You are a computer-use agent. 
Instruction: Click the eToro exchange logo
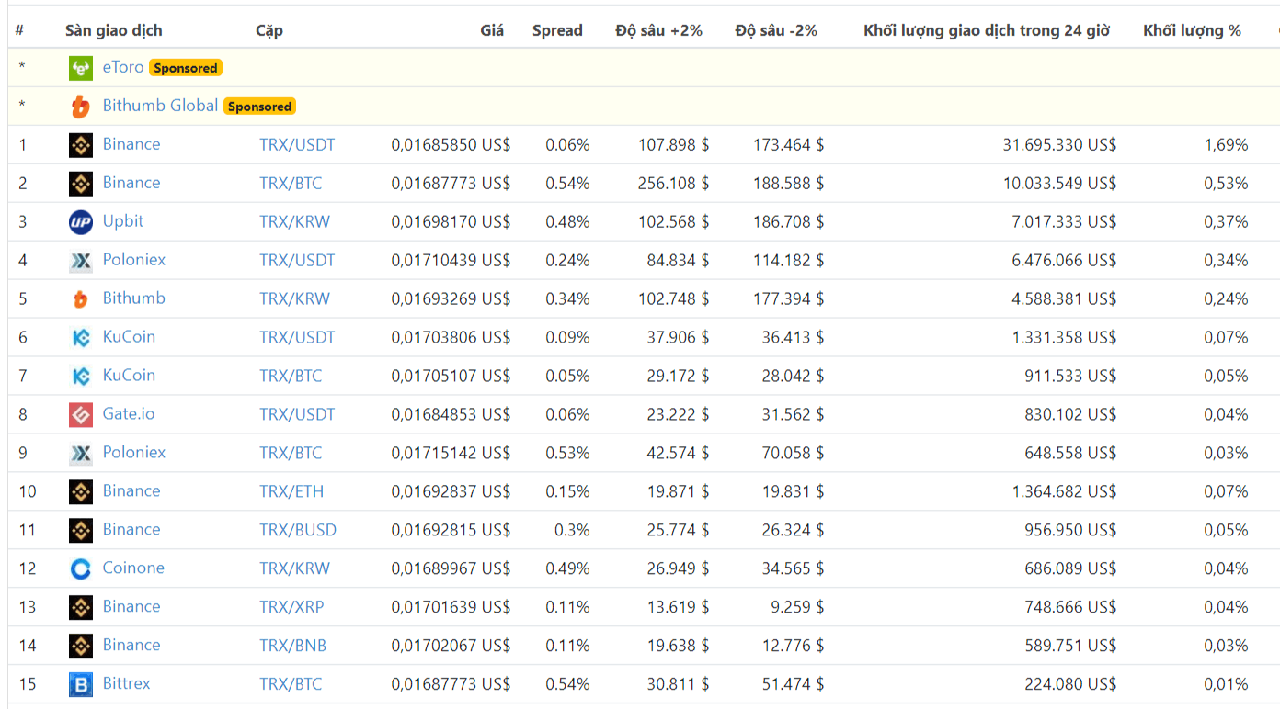coord(81,67)
